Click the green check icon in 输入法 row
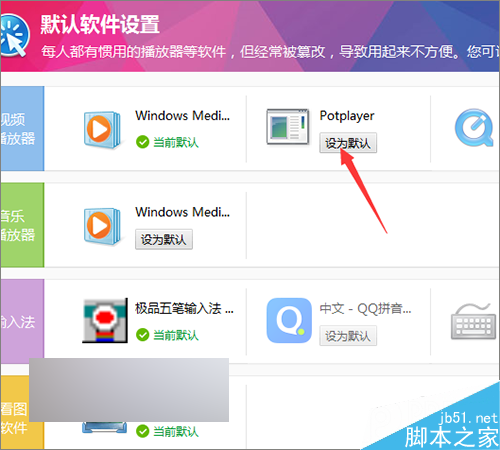 click(142, 335)
